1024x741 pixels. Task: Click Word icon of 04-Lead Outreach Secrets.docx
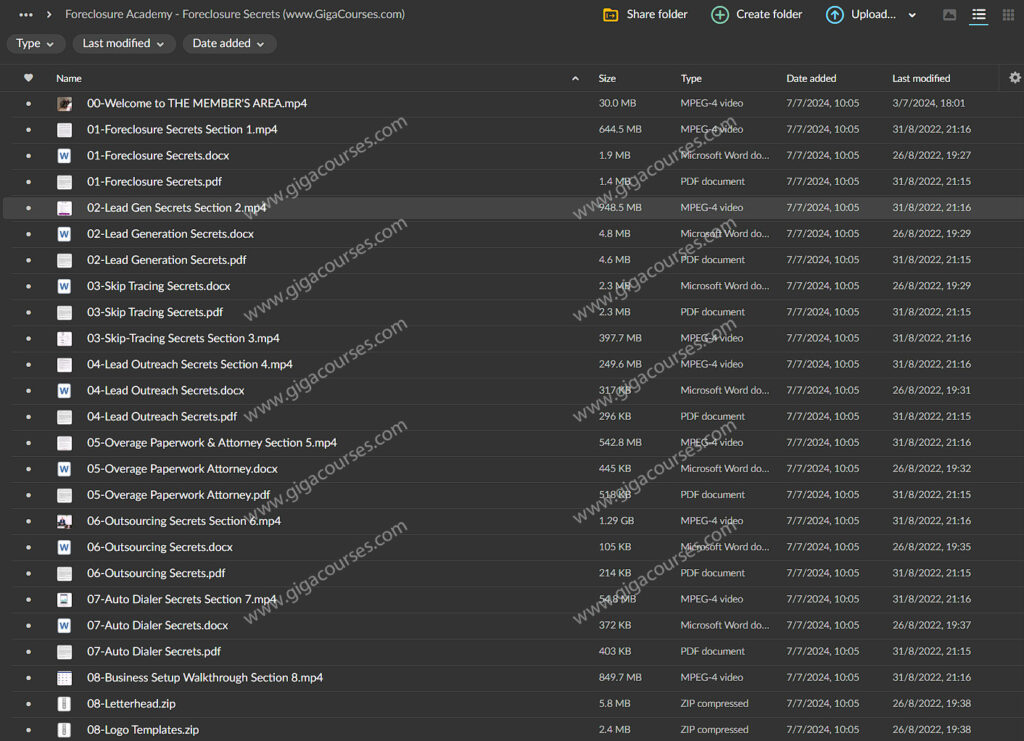64,390
